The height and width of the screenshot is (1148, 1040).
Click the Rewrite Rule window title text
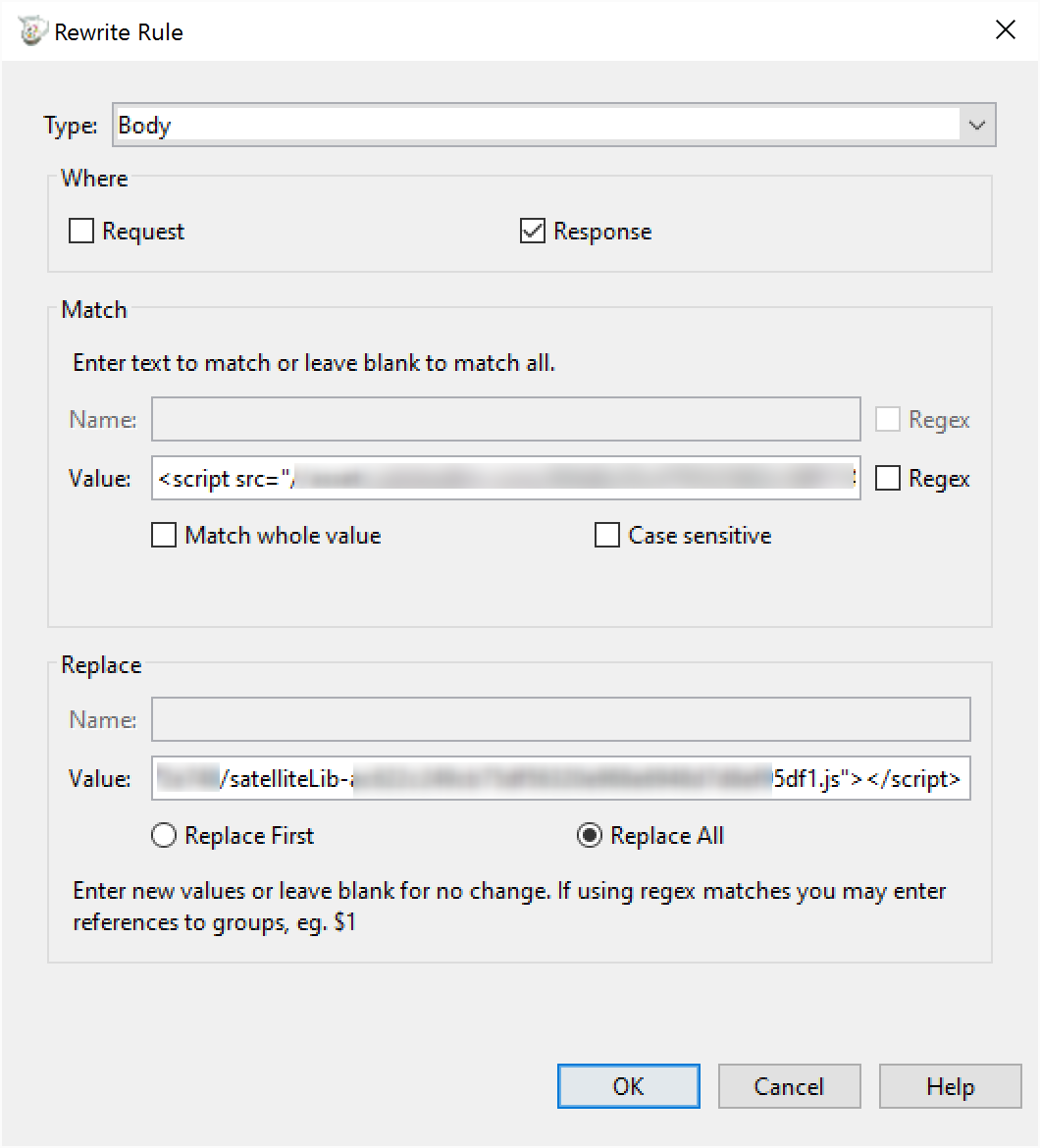point(119,32)
